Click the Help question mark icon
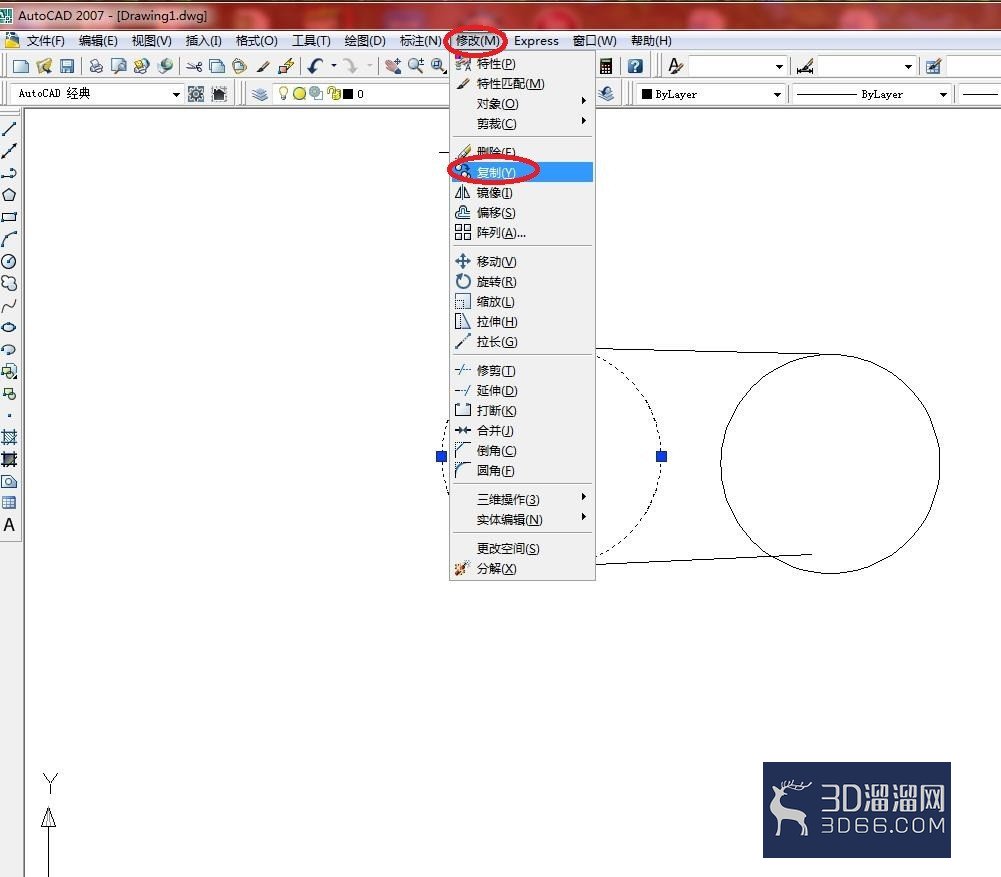Image resolution: width=1001 pixels, height=877 pixels. point(635,66)
